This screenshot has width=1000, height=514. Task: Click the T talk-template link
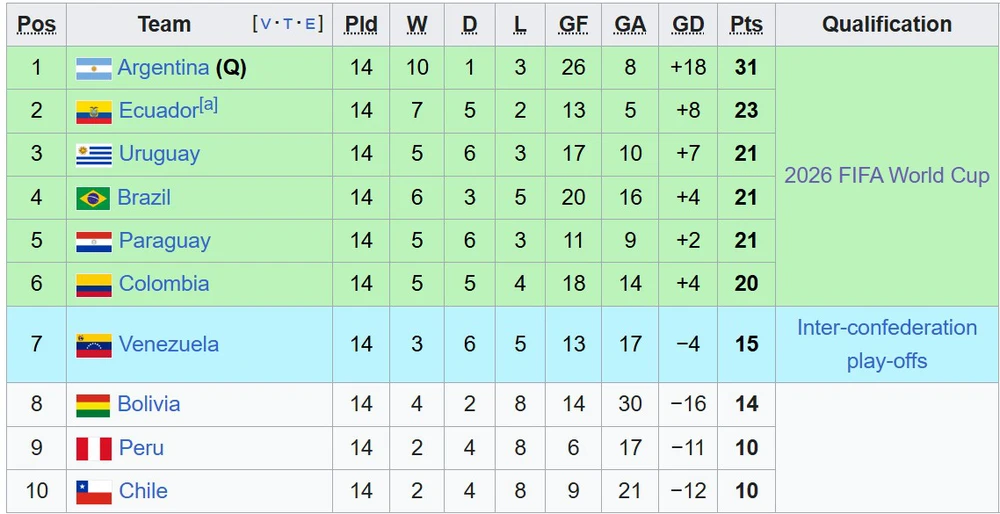click(x=288, y=24)
